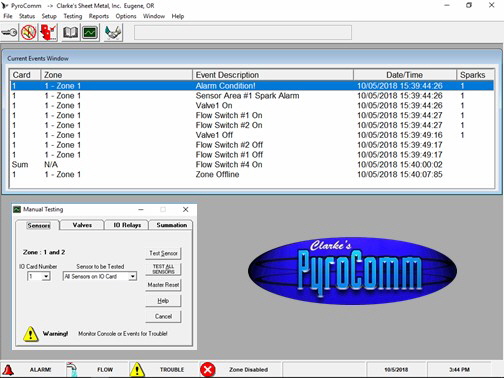Minimize the Manual Testing window

coord(141,209)
